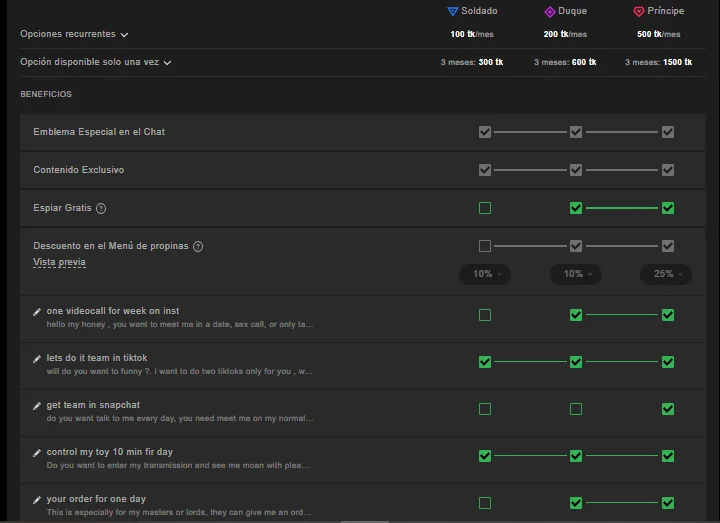720x523 pixels.
Task: Click pencil icon for get team in snapchat
Action: tap(37, 406)
